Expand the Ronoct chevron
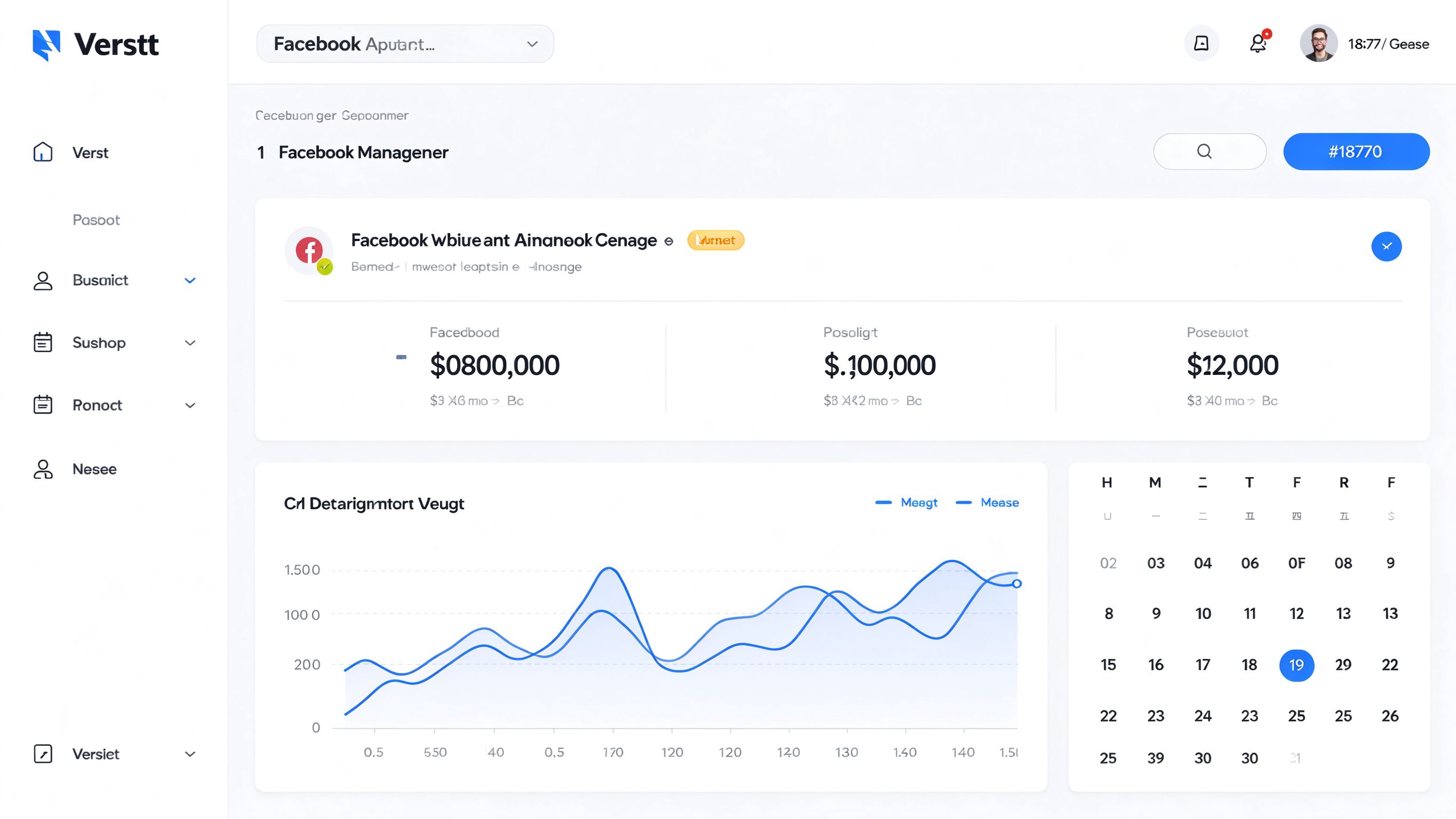 point(190,405)
